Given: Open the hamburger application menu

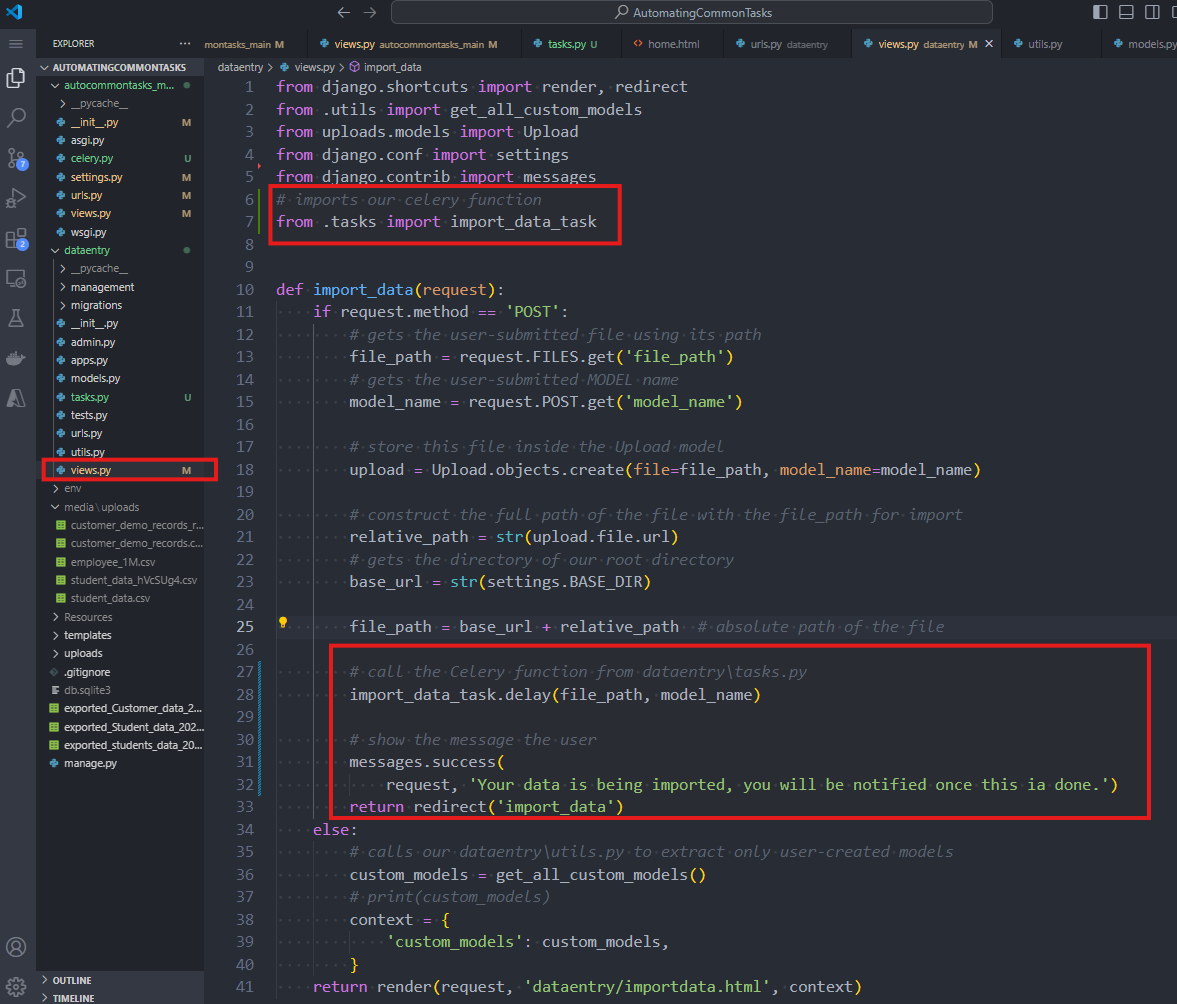Looking at the screenshot, I should pos(16,44).
